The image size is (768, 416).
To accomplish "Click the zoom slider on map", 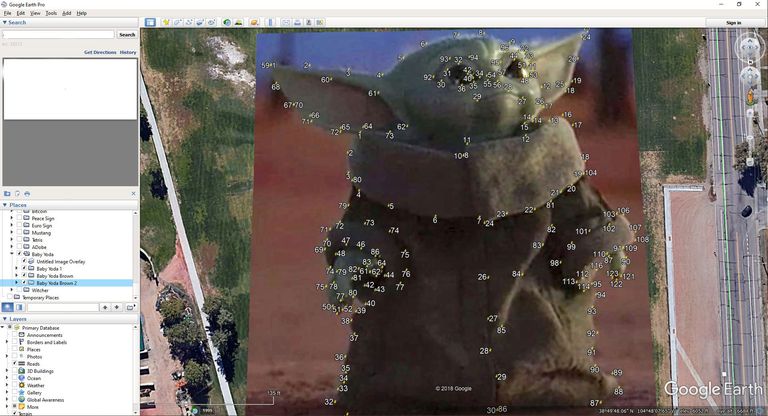I will click(x=750, y=138).
